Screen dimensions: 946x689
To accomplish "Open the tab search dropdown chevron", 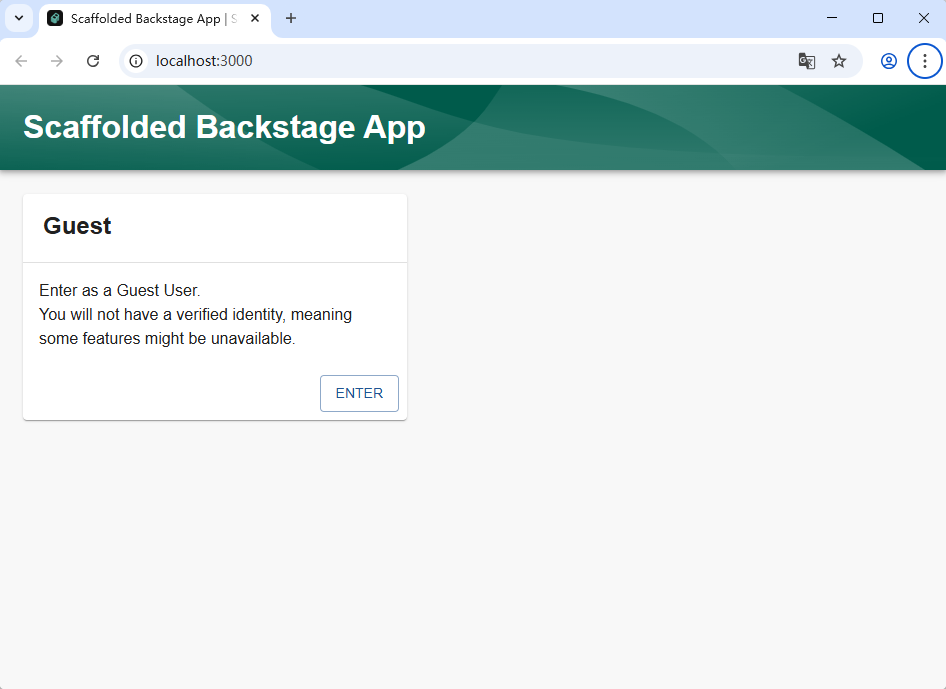I will pos(18,18).
